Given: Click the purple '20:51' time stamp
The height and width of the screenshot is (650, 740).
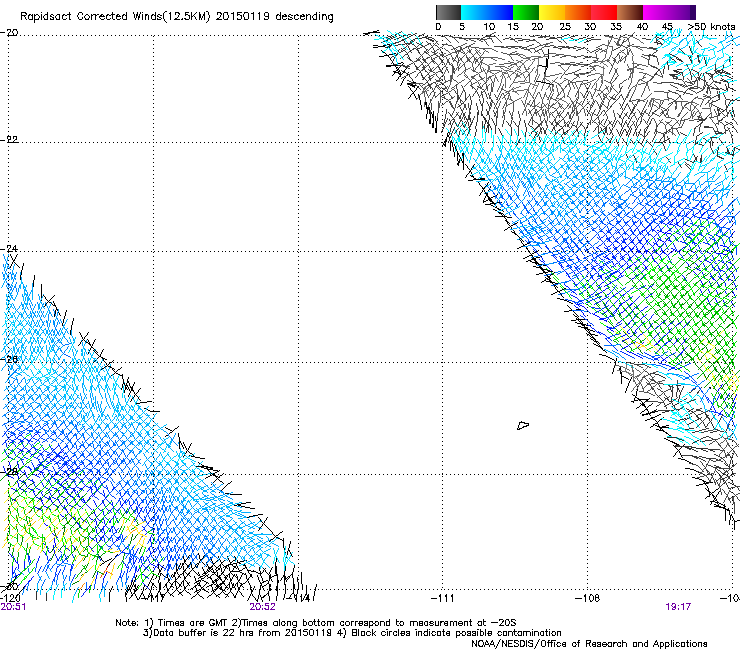Looking at the screenshot, I should click(x=13, y=607).
